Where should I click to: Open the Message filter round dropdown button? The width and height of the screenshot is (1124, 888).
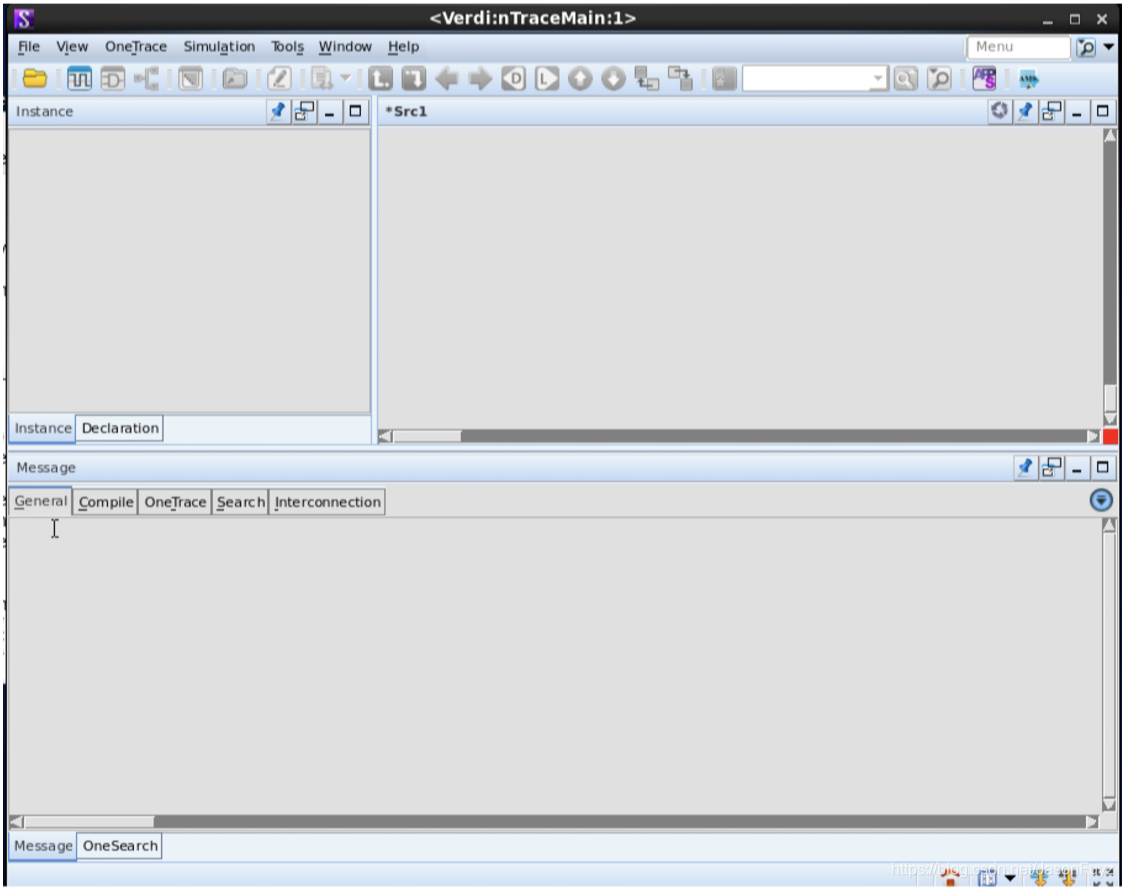click(x=1101, y=500)
